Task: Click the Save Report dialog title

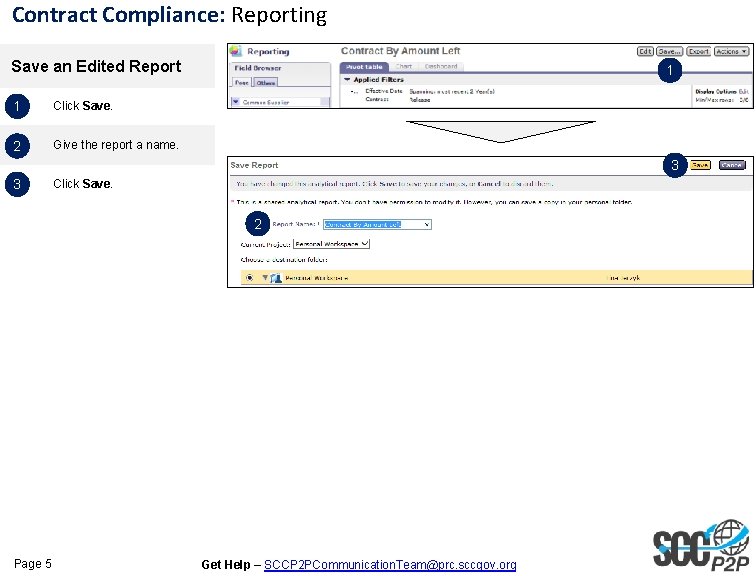Action: [x=254, y=165]
